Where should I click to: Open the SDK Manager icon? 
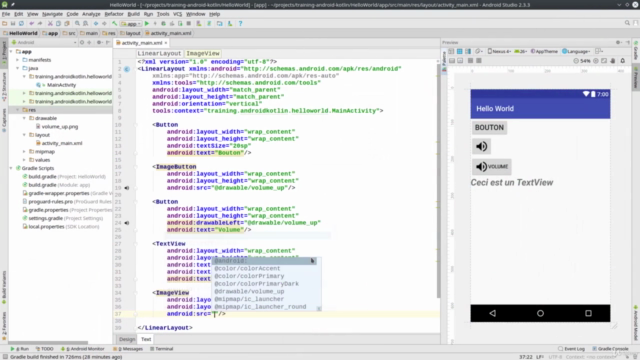pyautogui.click(x=230, y=24)
